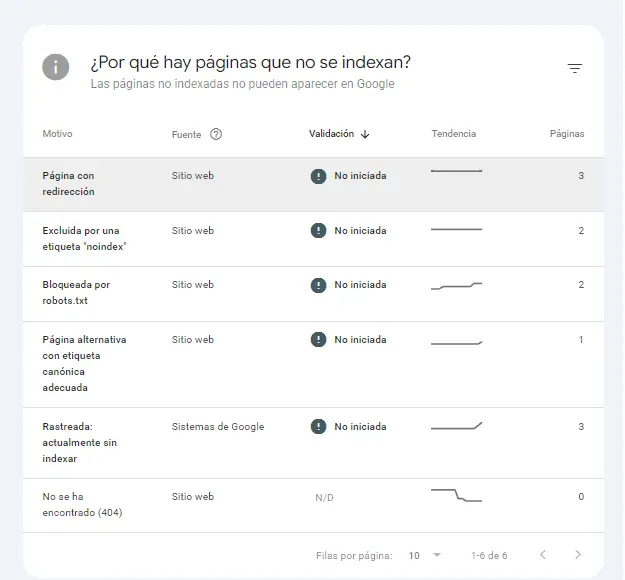Screen dimensions: 625x580
Task: Click the '1-6 de 6' pagination text
Action: point(489,555)
